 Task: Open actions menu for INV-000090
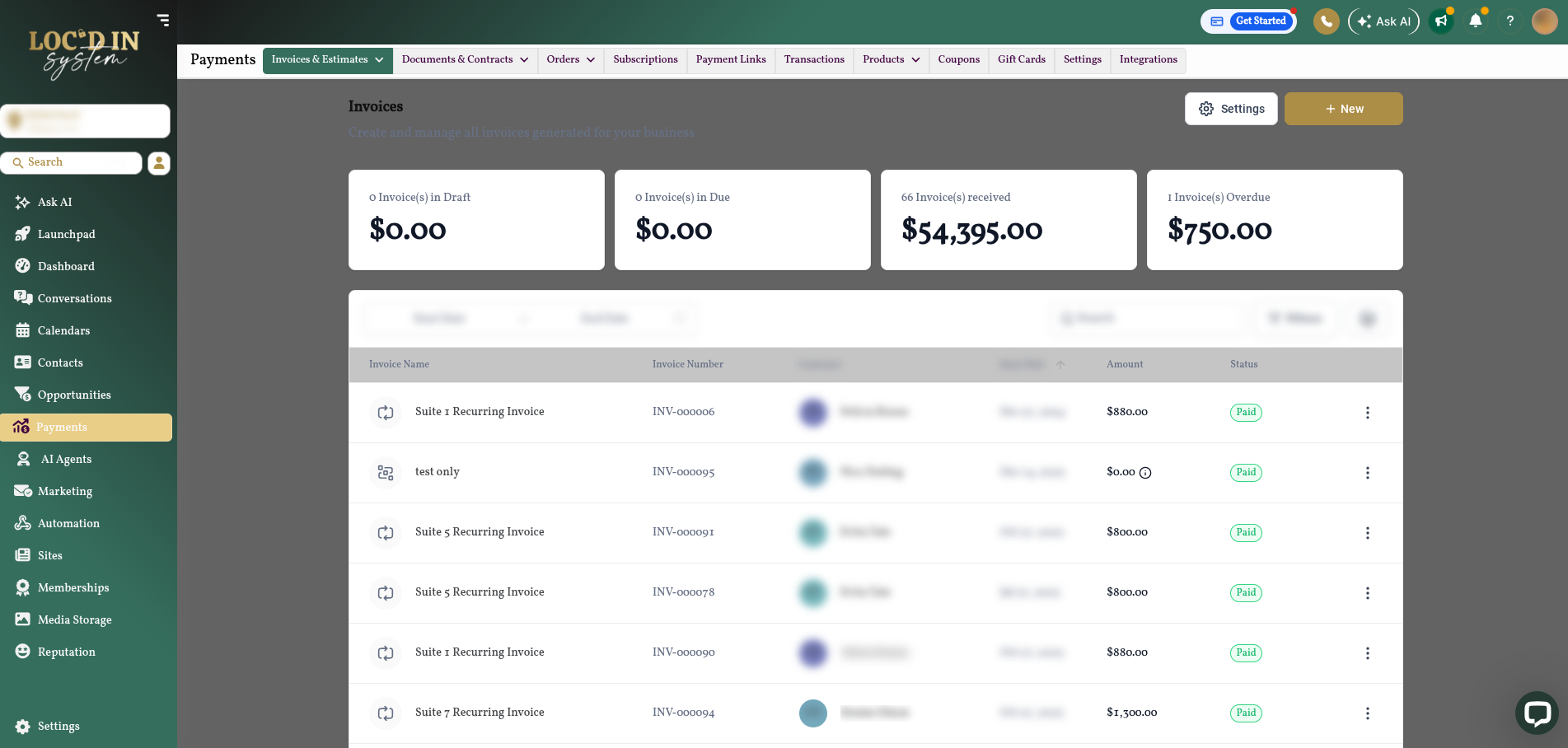[1368, 653]
